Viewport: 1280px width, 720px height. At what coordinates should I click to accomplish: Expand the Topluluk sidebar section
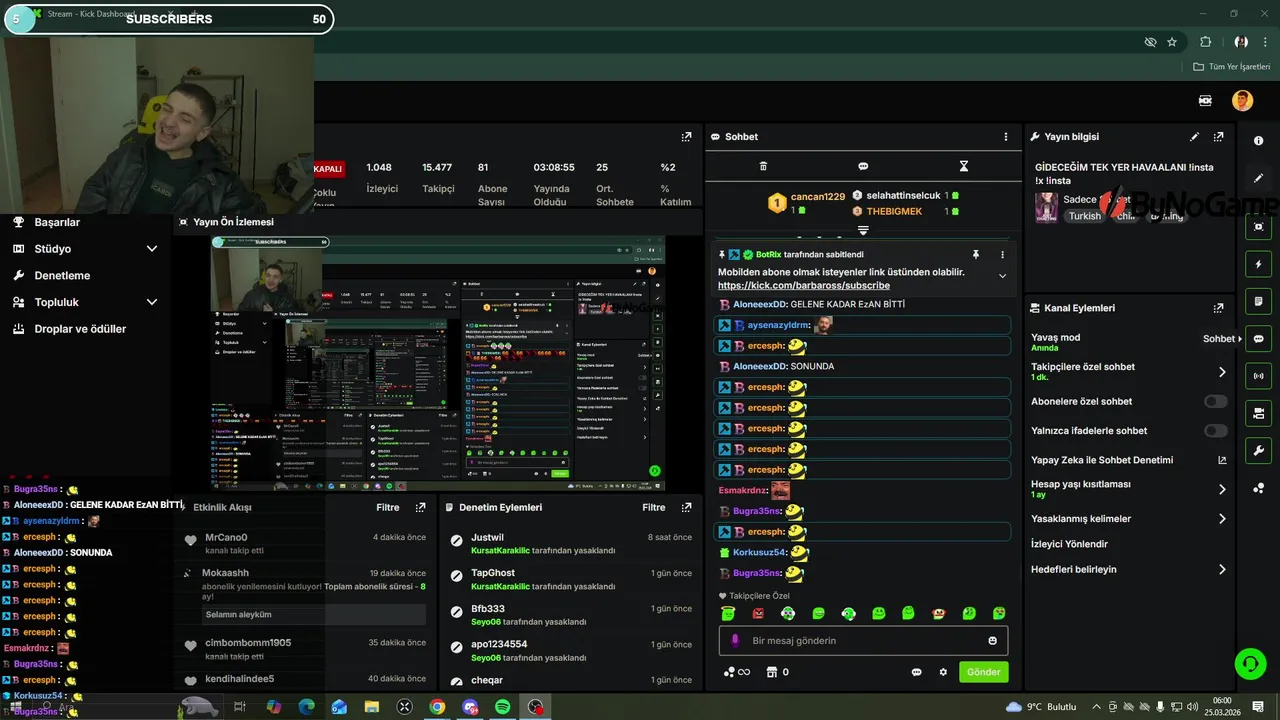[152, 302]
